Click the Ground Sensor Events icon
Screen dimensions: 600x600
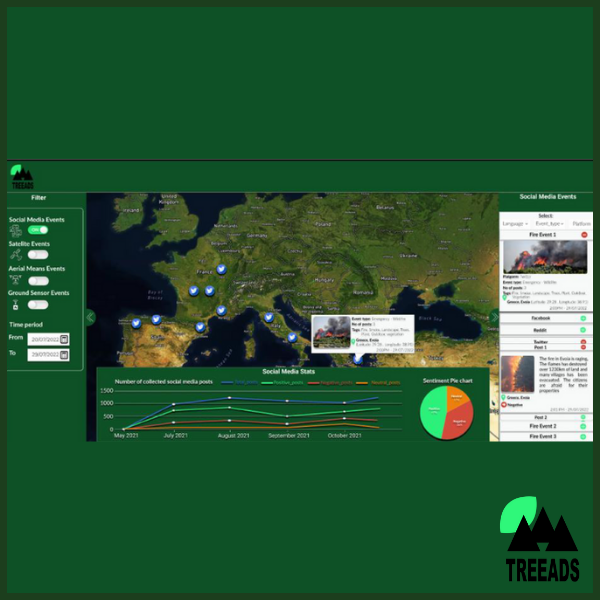[x=15, y=304]
